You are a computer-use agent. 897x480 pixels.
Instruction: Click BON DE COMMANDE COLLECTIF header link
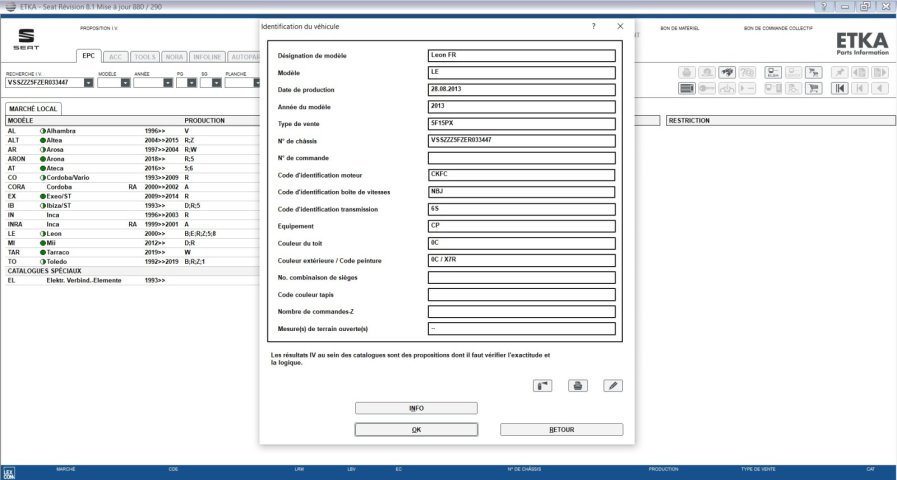778,29
